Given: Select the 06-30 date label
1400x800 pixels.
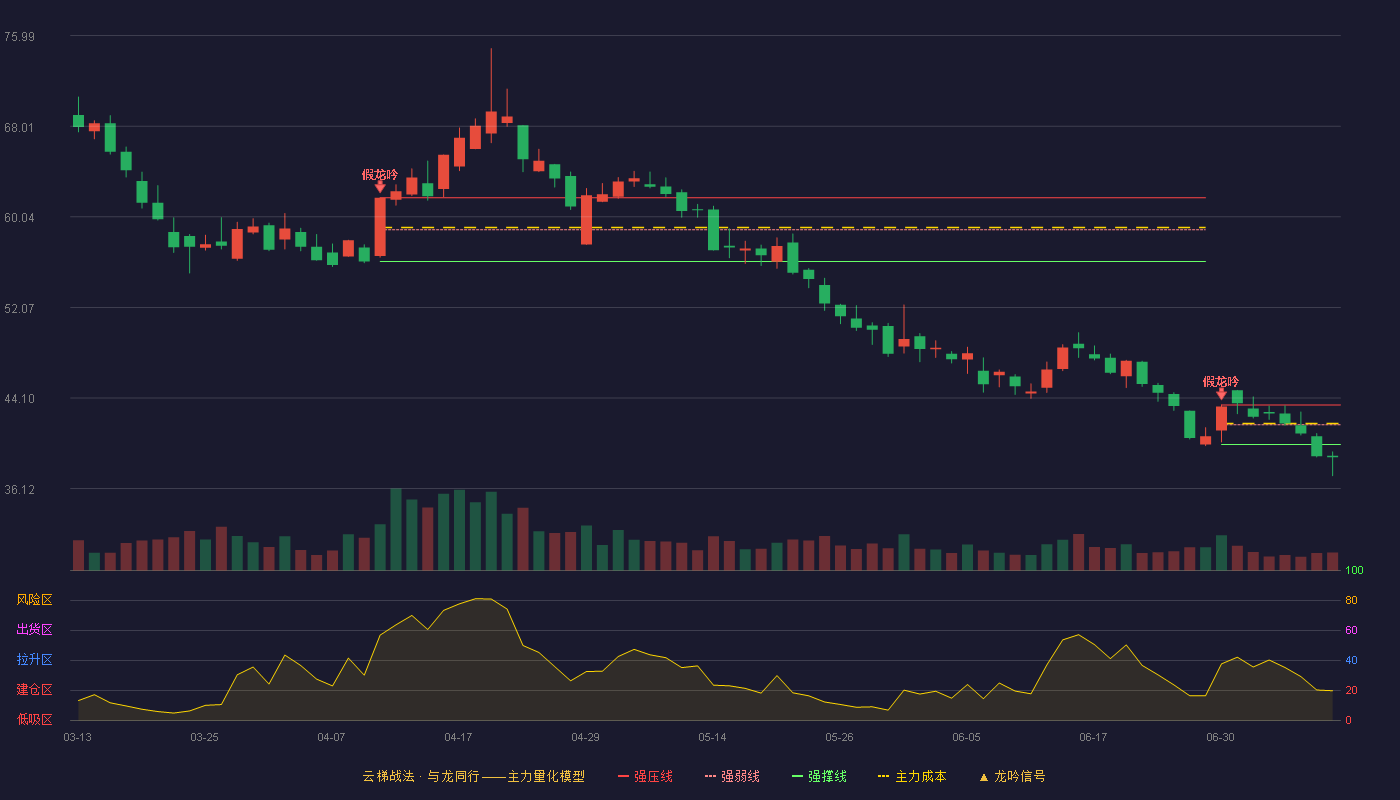Looking at the screenshot, I should [1220, 737].
